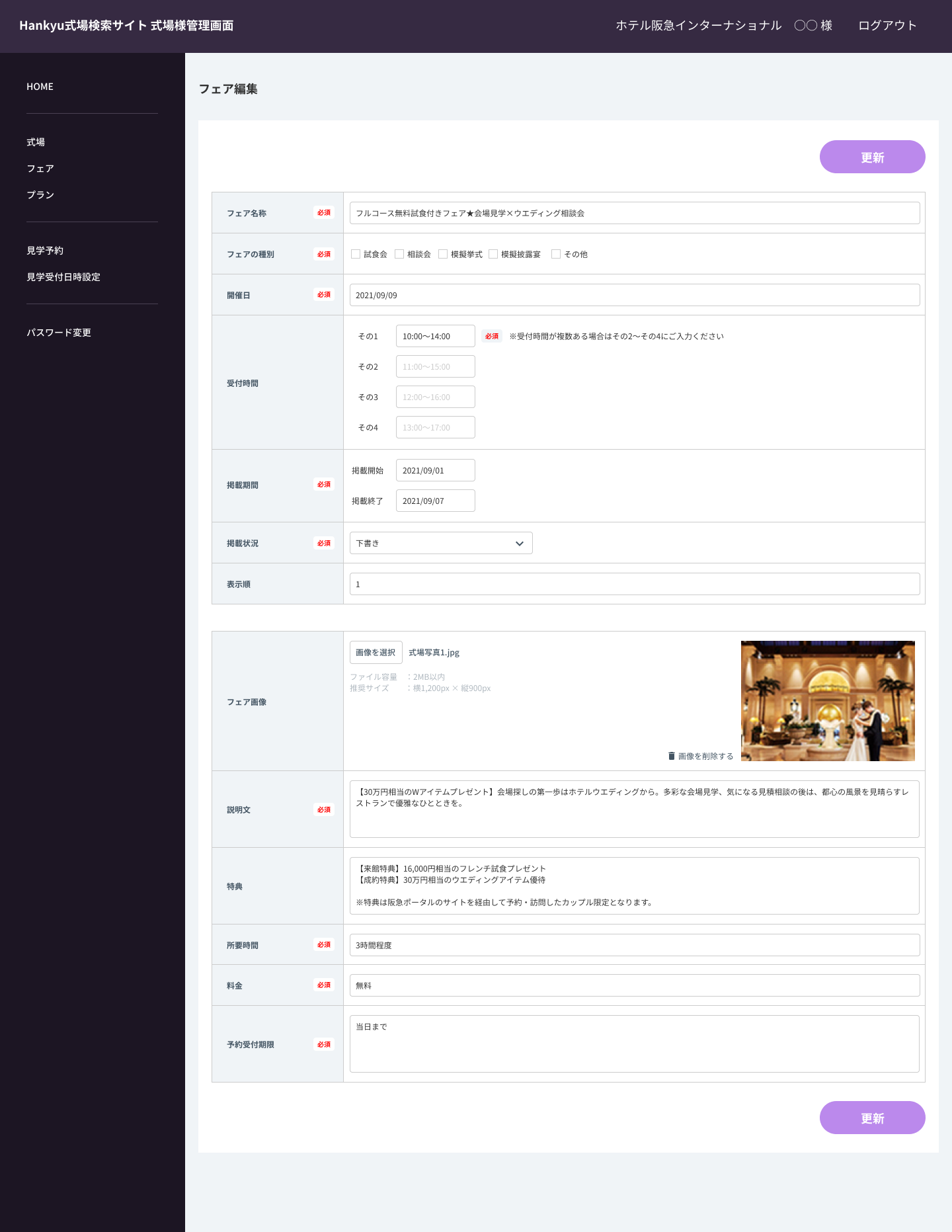Navigate to パスワード変更 page
This screenshot has height=1232, width=952.
click(59, 333)
